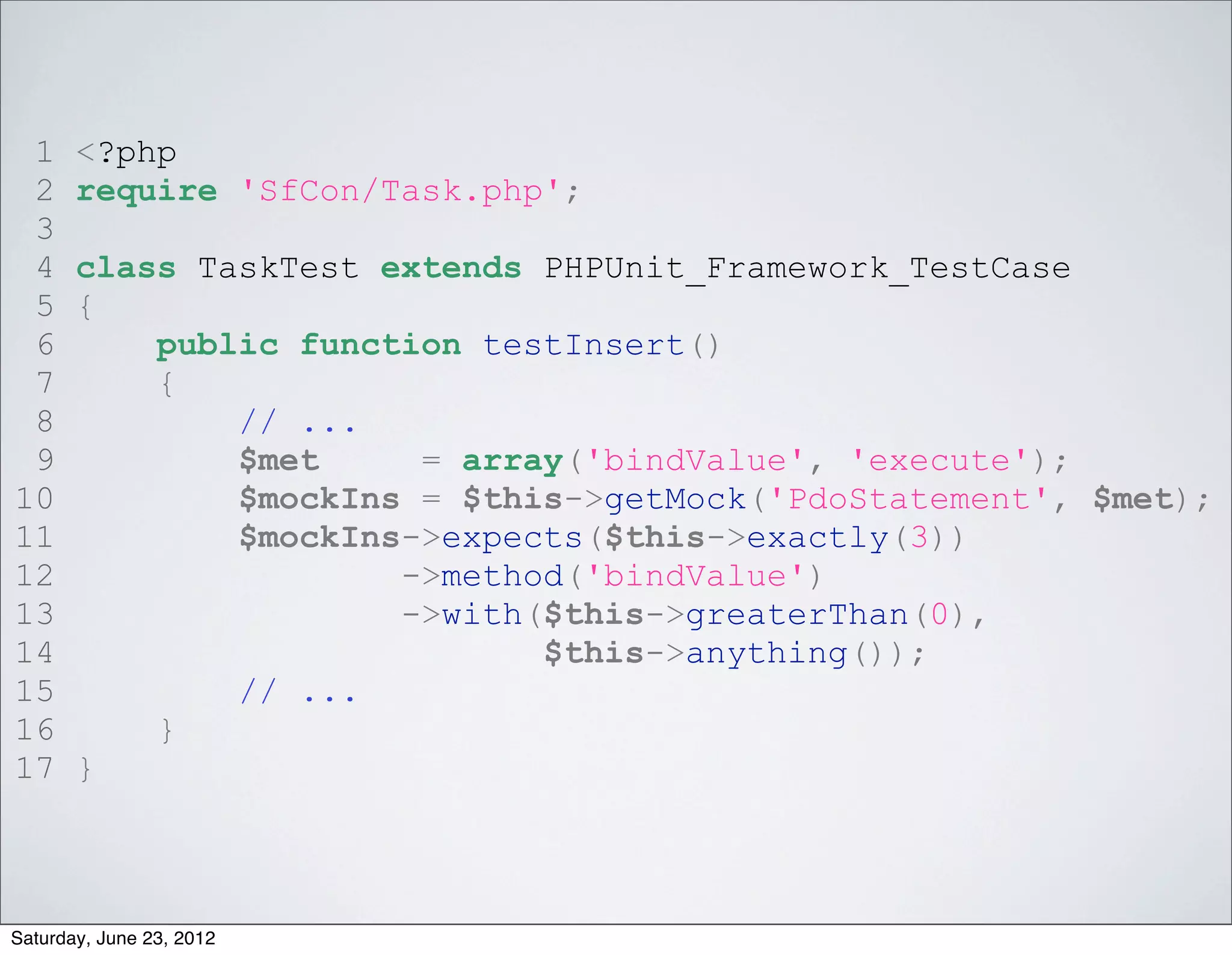Viewport: 1232px width, 955px height.
Task: Select the 'bindValue' string on line 9
Action: (695, 460)
